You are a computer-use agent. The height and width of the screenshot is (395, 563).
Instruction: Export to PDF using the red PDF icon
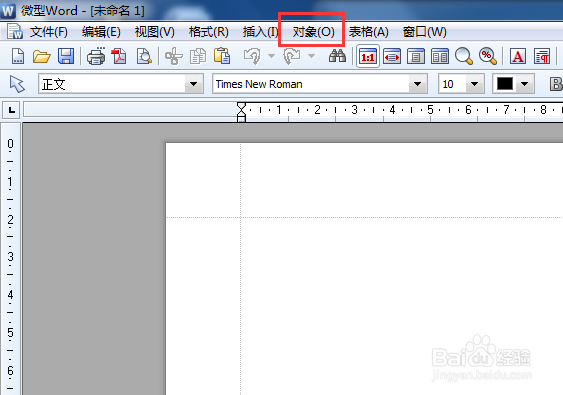(x=120, y=56)
